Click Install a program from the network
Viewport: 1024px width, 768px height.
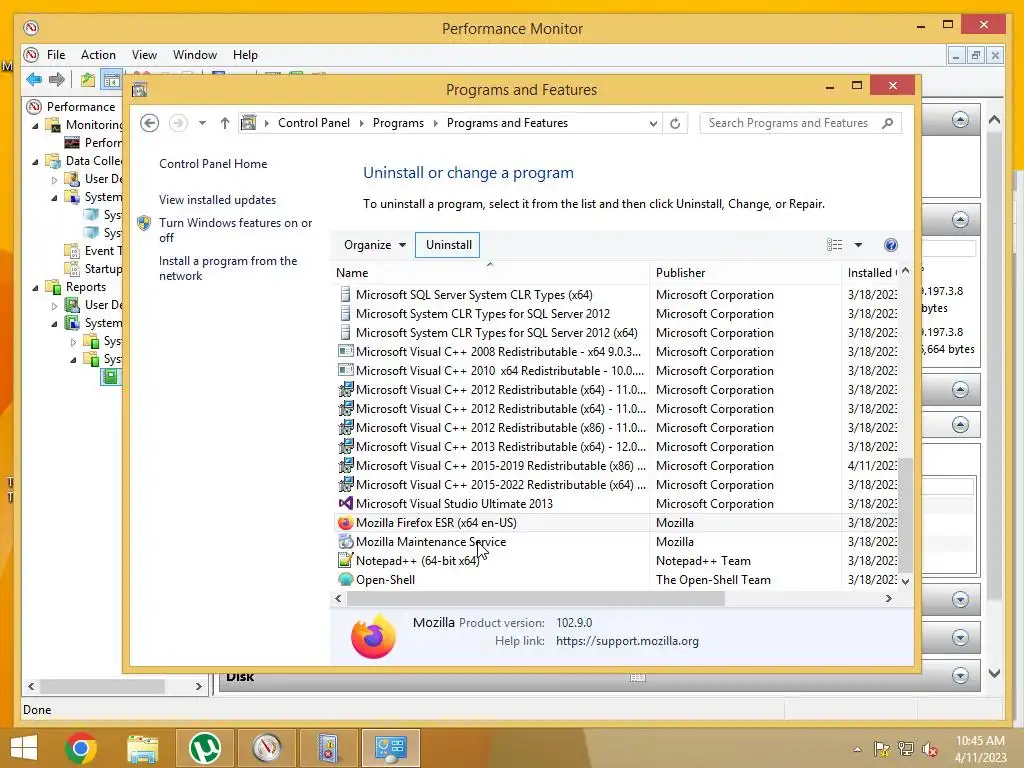(x=228, y=268)
